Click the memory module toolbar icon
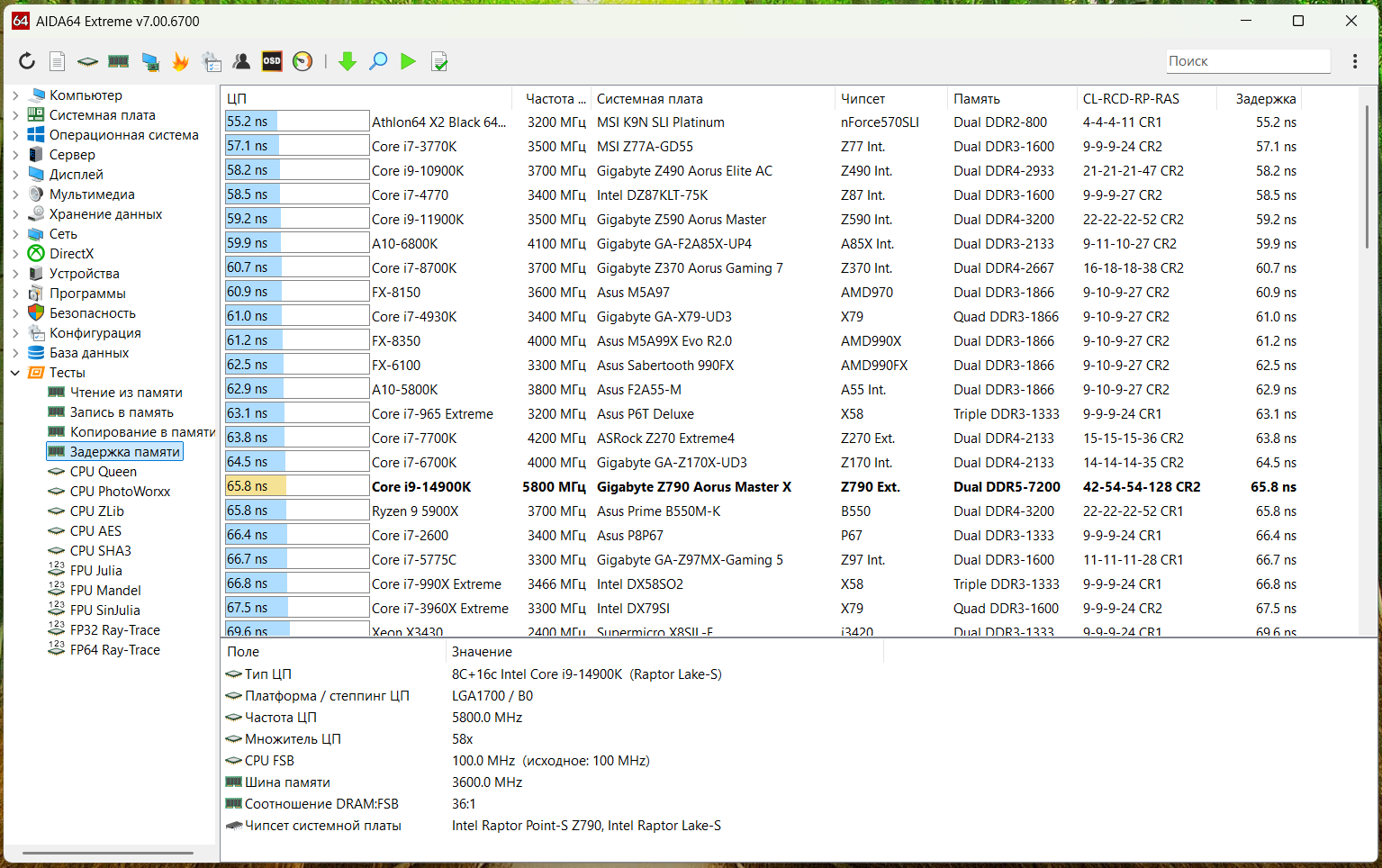Viewport: 1382px width, 868px height. coord(118,61)
